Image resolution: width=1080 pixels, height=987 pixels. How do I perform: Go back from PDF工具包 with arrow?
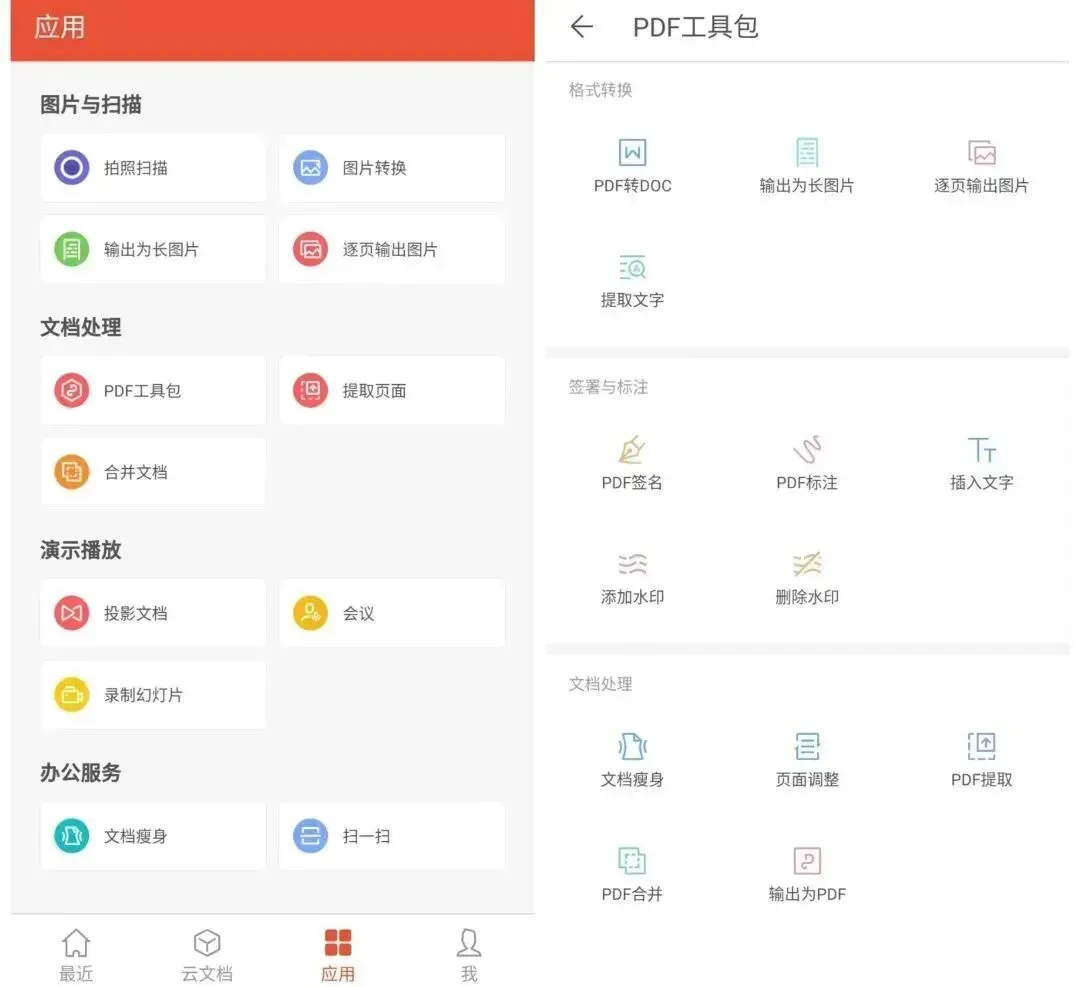[582, 27]
